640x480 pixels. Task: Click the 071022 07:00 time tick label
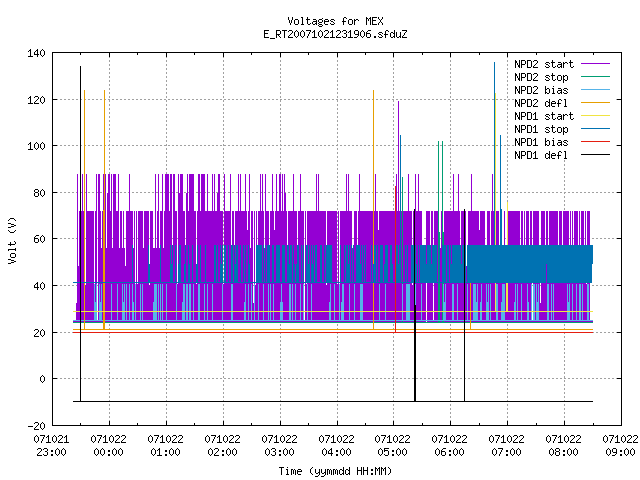(x=507, y=446)
